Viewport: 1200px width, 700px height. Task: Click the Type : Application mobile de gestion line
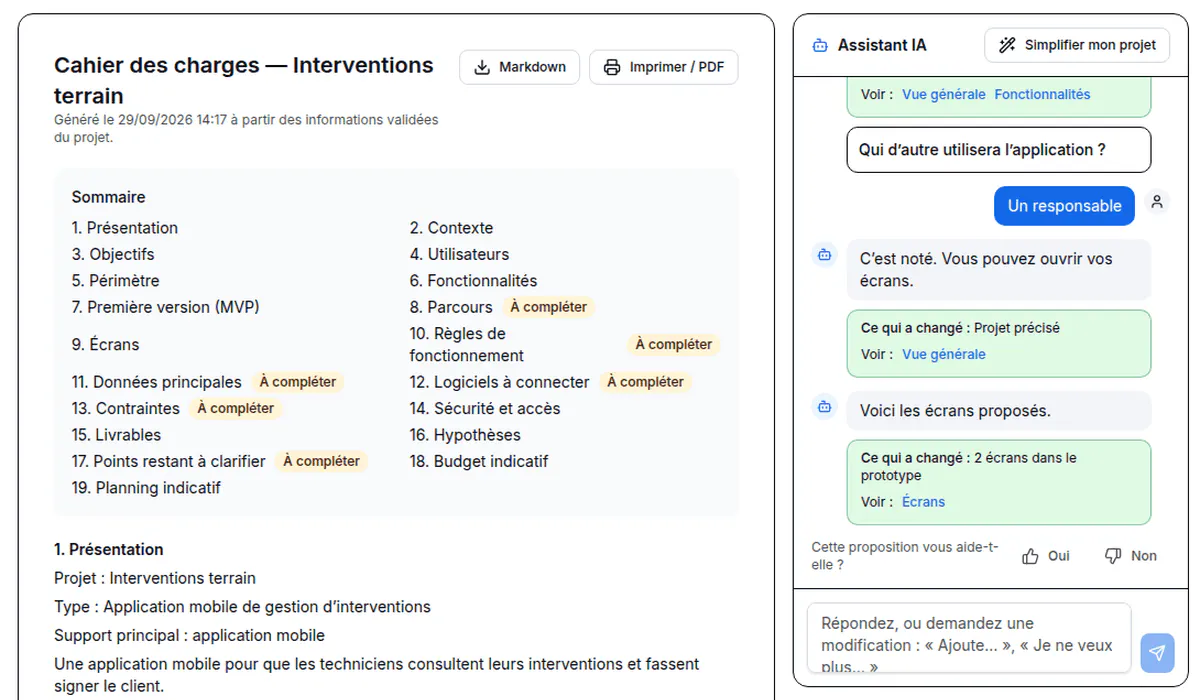[x=243, y=606]
